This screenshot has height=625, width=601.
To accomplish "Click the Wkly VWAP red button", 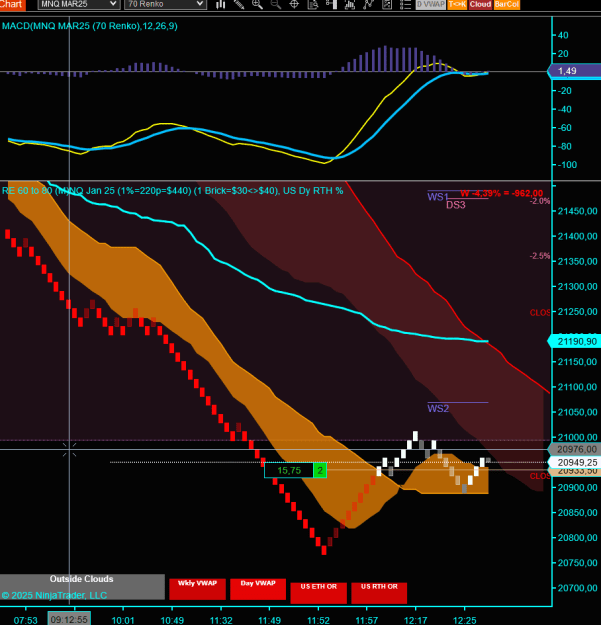I will (197, 589).
